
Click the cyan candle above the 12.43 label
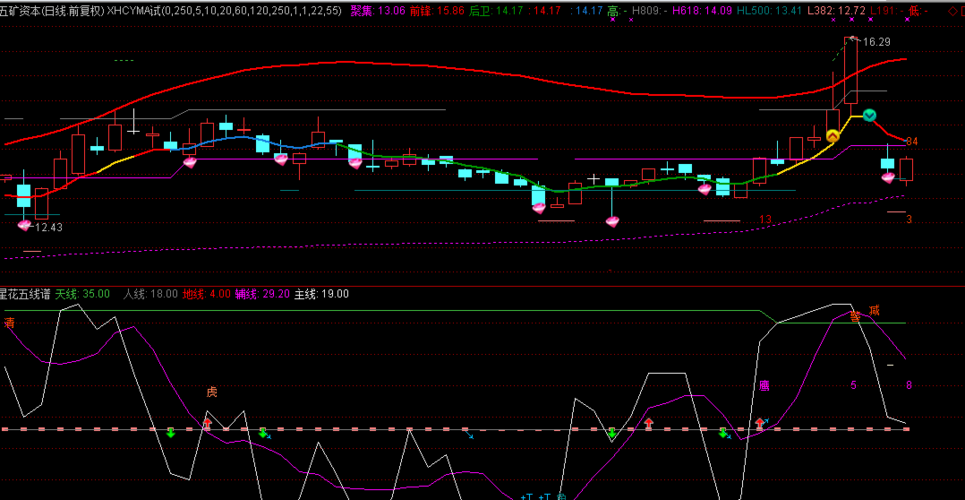pyautogui.click(x=23, y=195)
